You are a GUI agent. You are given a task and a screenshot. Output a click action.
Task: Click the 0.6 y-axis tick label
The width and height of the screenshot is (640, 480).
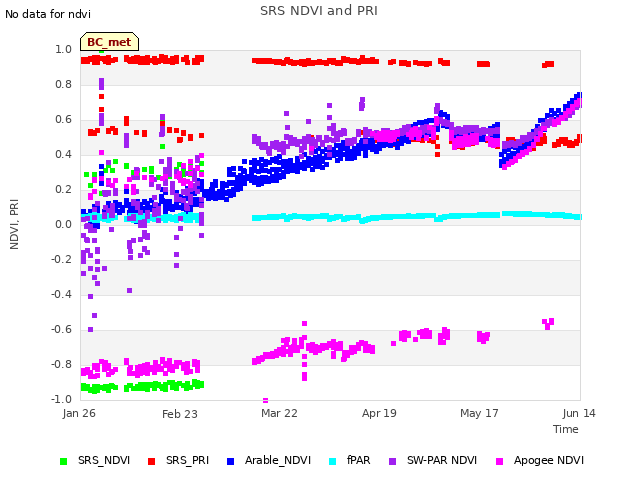(64, 120)
